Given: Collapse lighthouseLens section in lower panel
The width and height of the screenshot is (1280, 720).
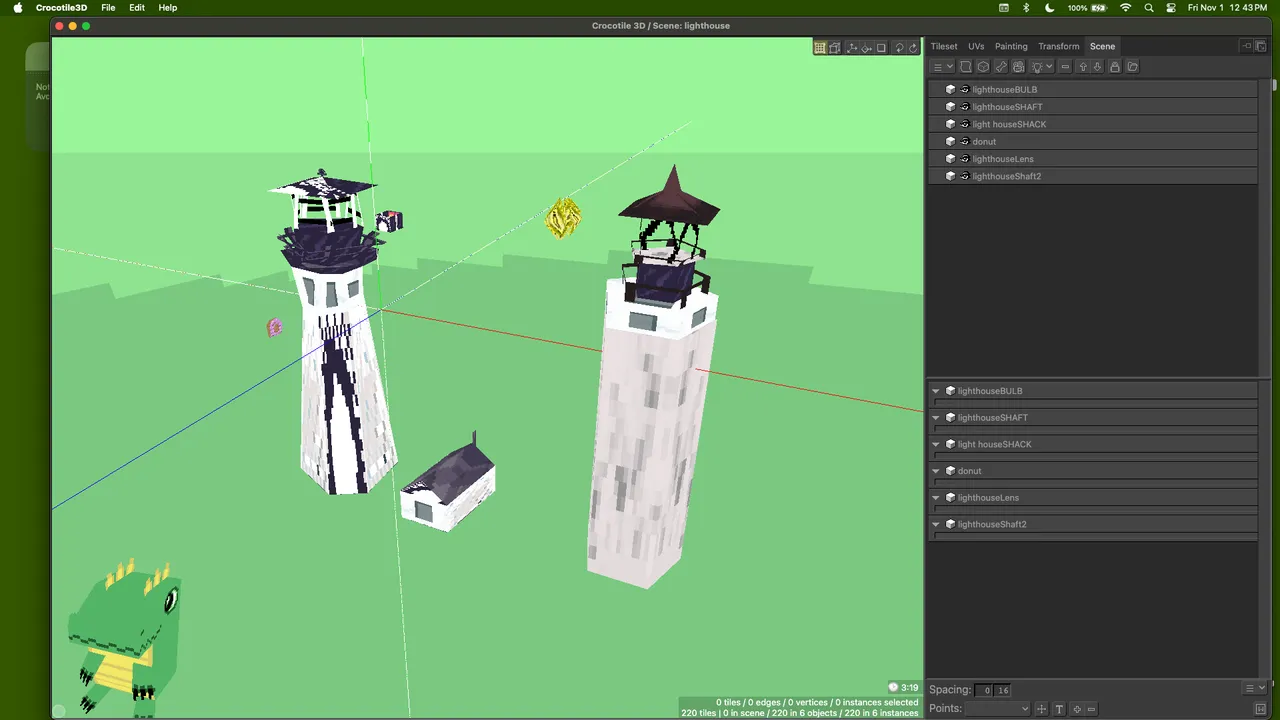Looking at the screenshot, I should 937,497.
